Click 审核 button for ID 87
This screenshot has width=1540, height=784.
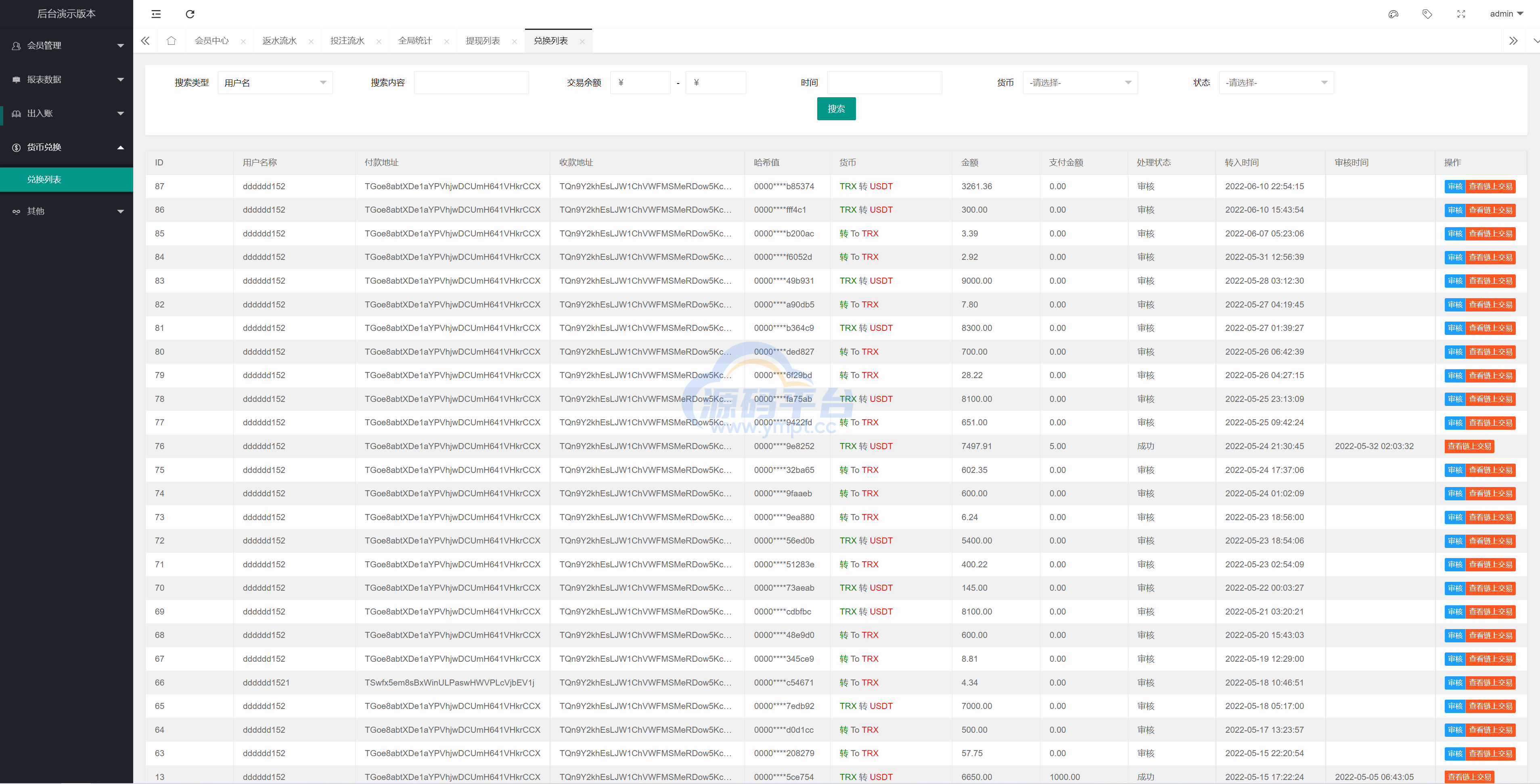(x=1455, y=186)
